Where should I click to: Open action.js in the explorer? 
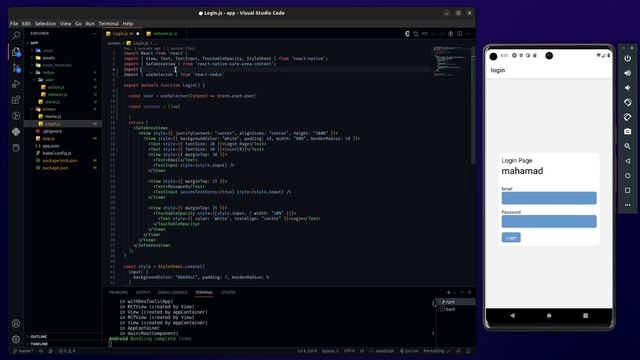pyautogui.click(x=56, y=87)
